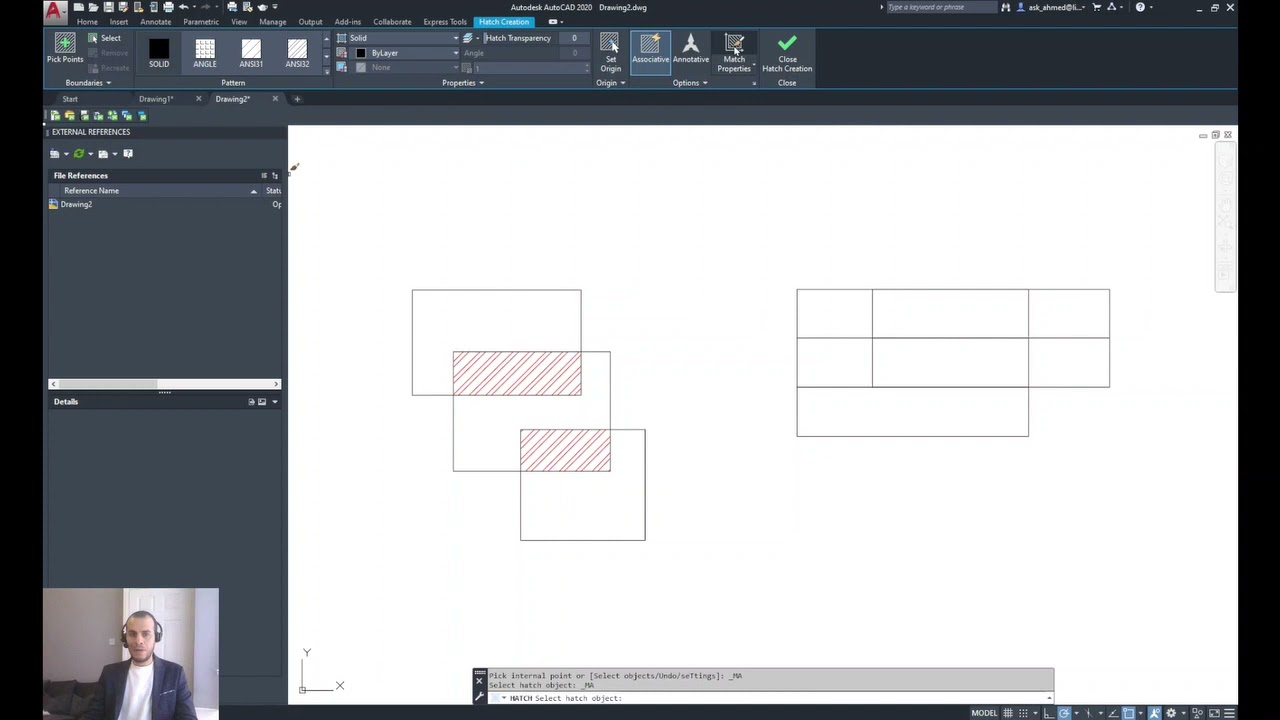Click the Save icon in Quick Access
Screen dimensions: 1280x720
click(x=107, y=7)
